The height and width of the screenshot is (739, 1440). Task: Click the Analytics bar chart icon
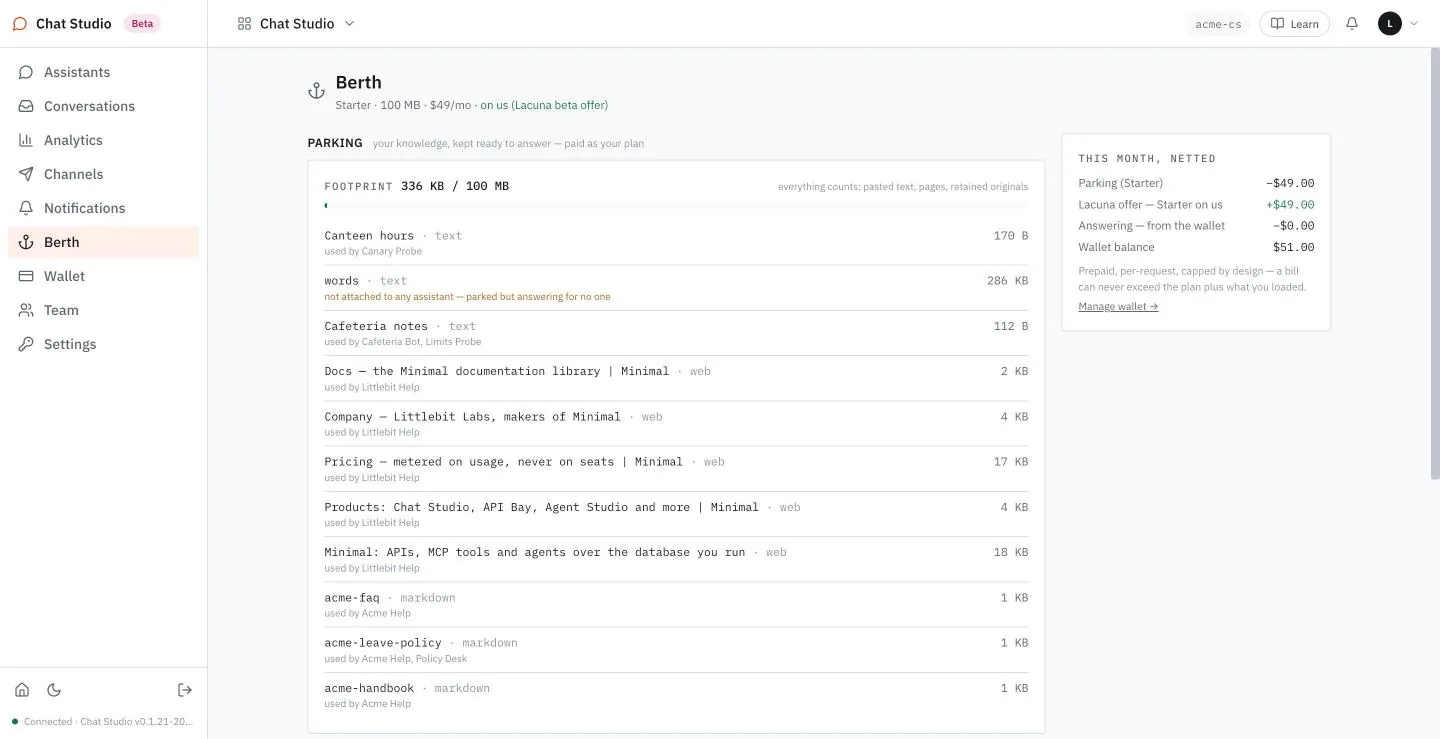click(26, 140)
